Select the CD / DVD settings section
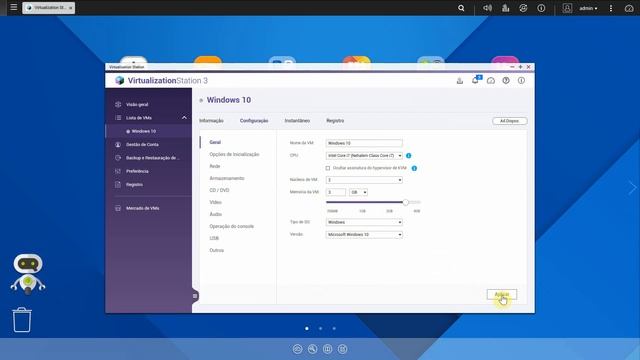Viewport: 640px width, 360px height. [219, 190]
